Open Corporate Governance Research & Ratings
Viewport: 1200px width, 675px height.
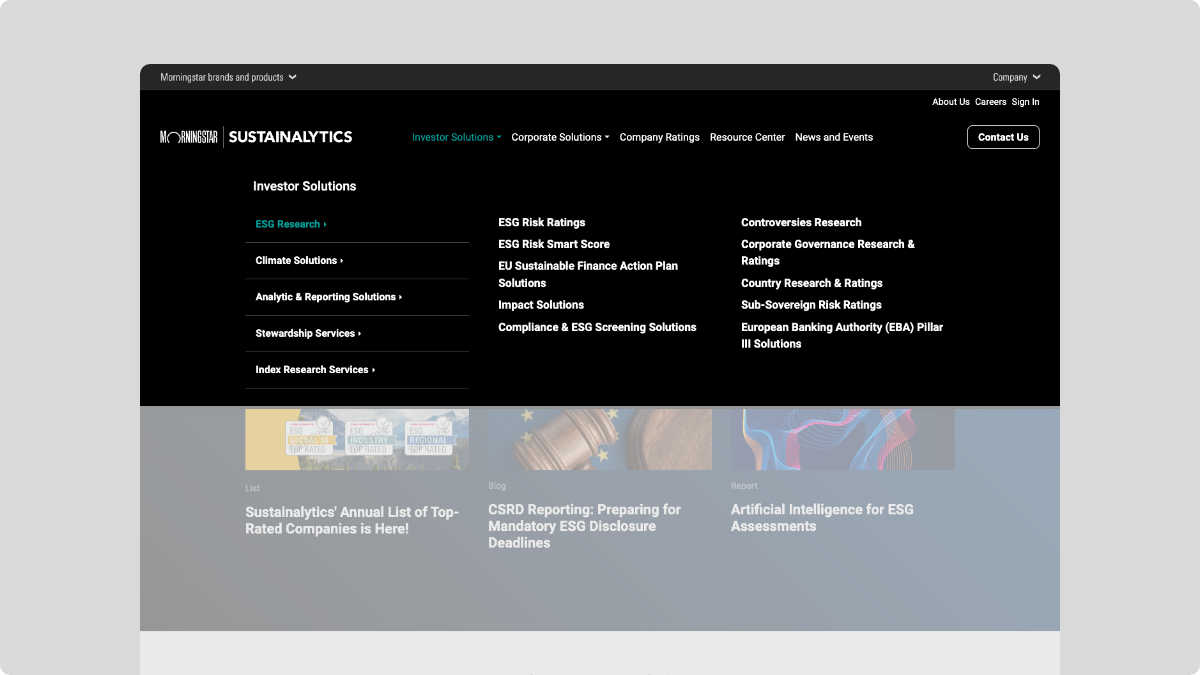[x=828, y=252]
